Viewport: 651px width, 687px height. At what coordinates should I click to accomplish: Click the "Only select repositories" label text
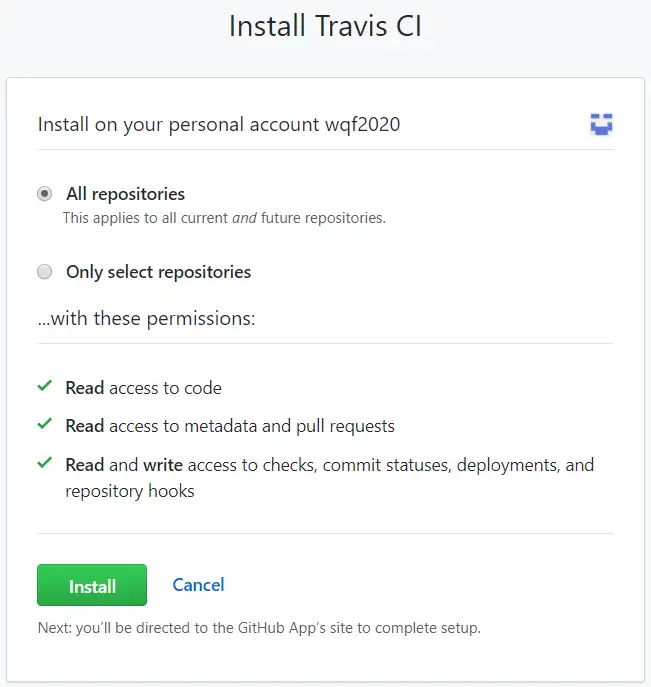tap(158, 272)
